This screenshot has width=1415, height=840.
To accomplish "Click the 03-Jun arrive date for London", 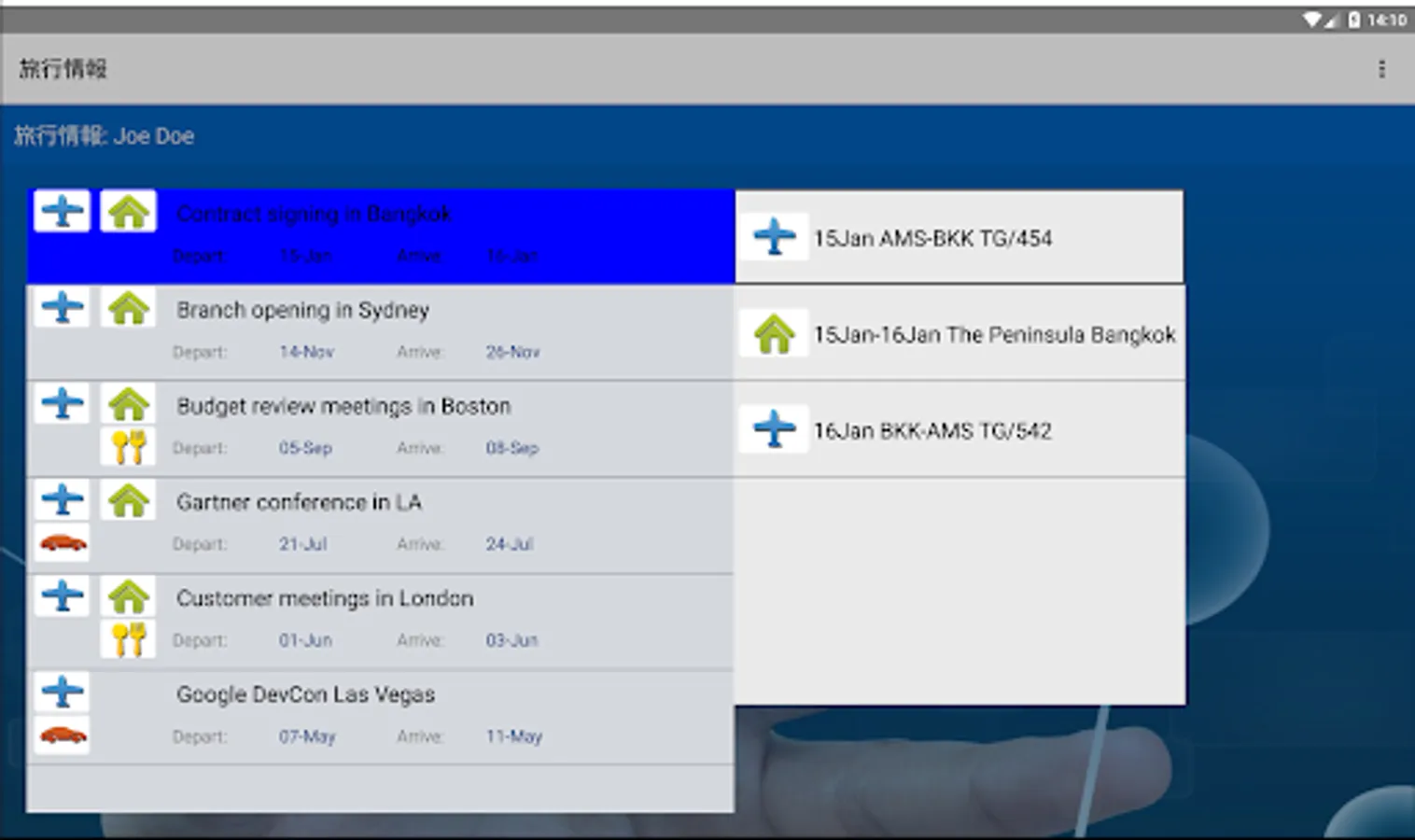I will [x=511, y=640].
